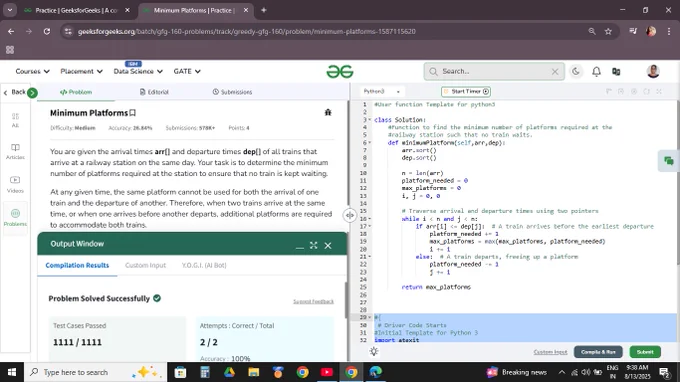Click the code editor vertical scrollbar
Viewport: 680px width, 382px height.
pos(678,182)
